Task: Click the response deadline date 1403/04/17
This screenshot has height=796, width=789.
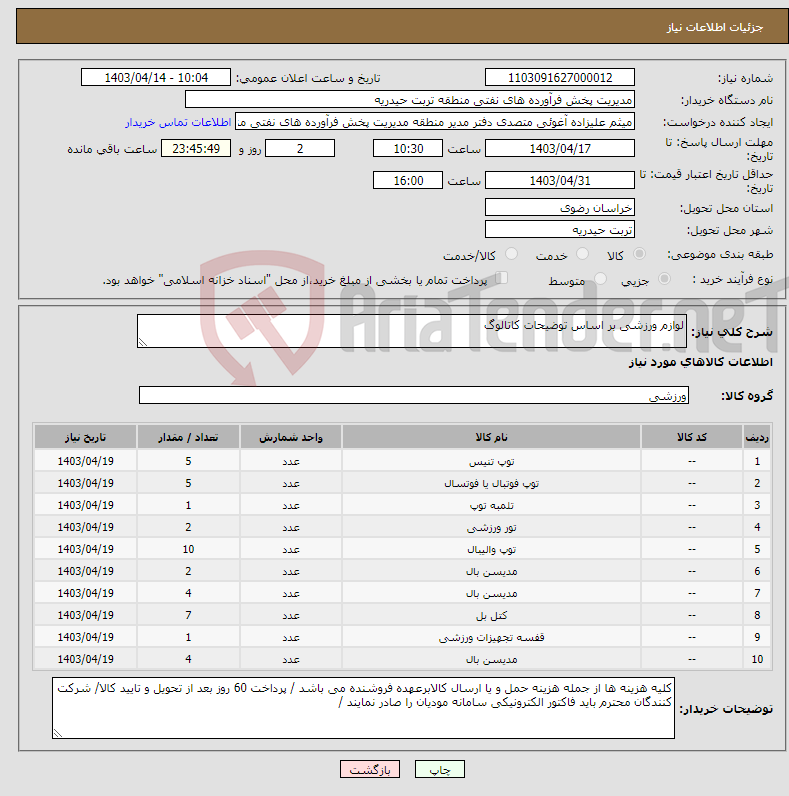Action: point(560,148)
